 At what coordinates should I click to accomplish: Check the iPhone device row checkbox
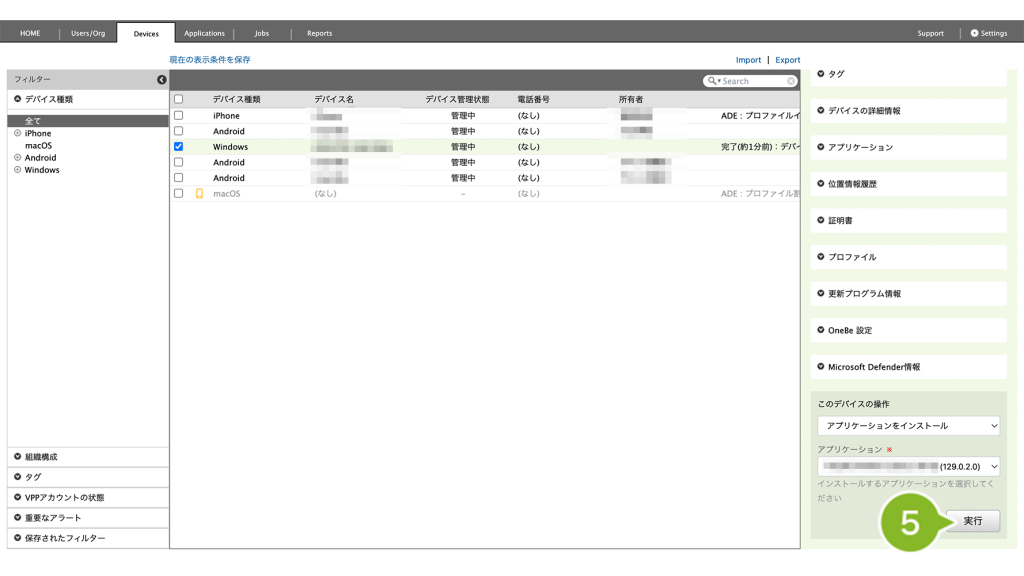tap(179, 116)
